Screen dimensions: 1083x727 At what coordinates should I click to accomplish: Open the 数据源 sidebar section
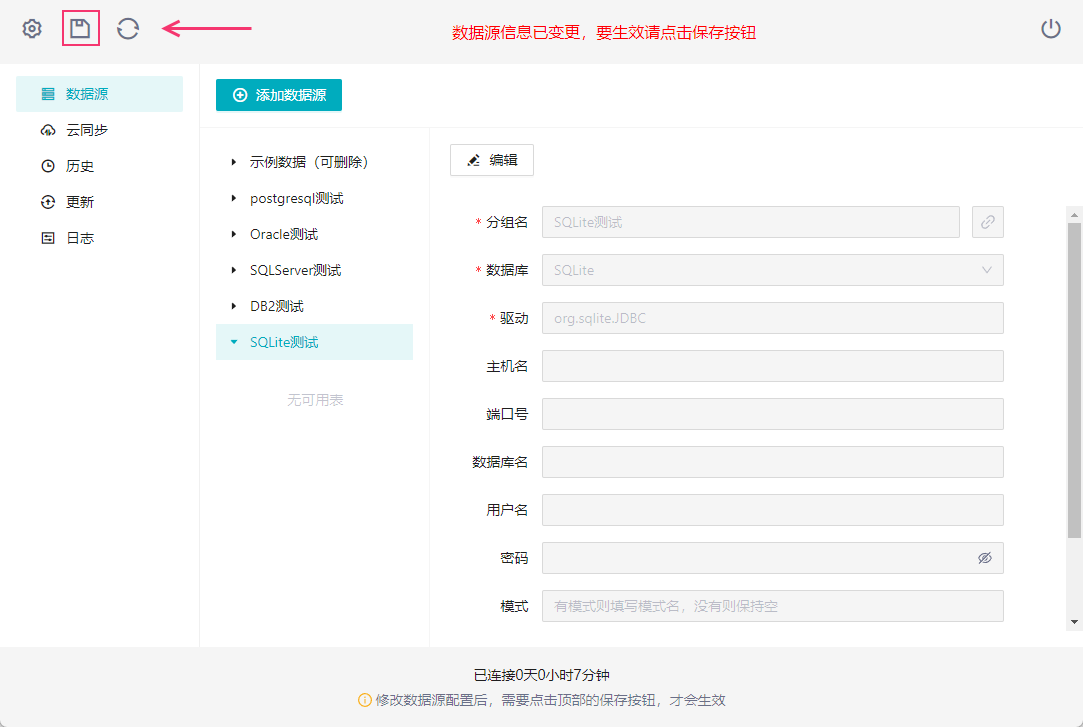point(99,94)
